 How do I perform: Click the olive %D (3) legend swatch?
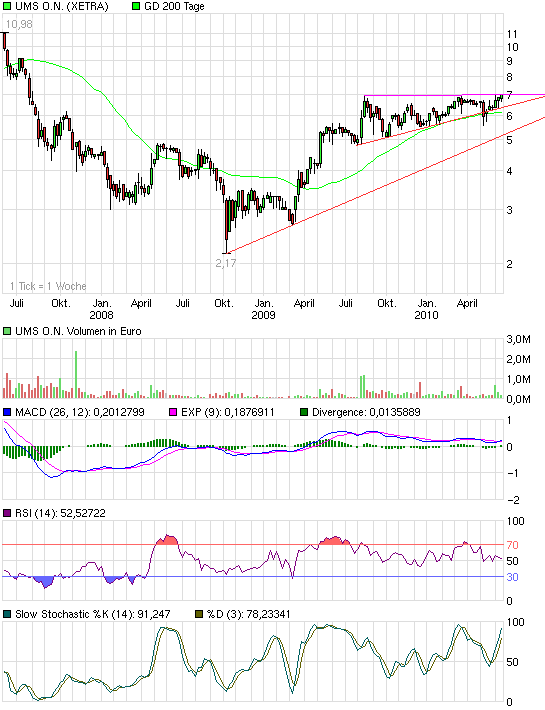point(199,614)
